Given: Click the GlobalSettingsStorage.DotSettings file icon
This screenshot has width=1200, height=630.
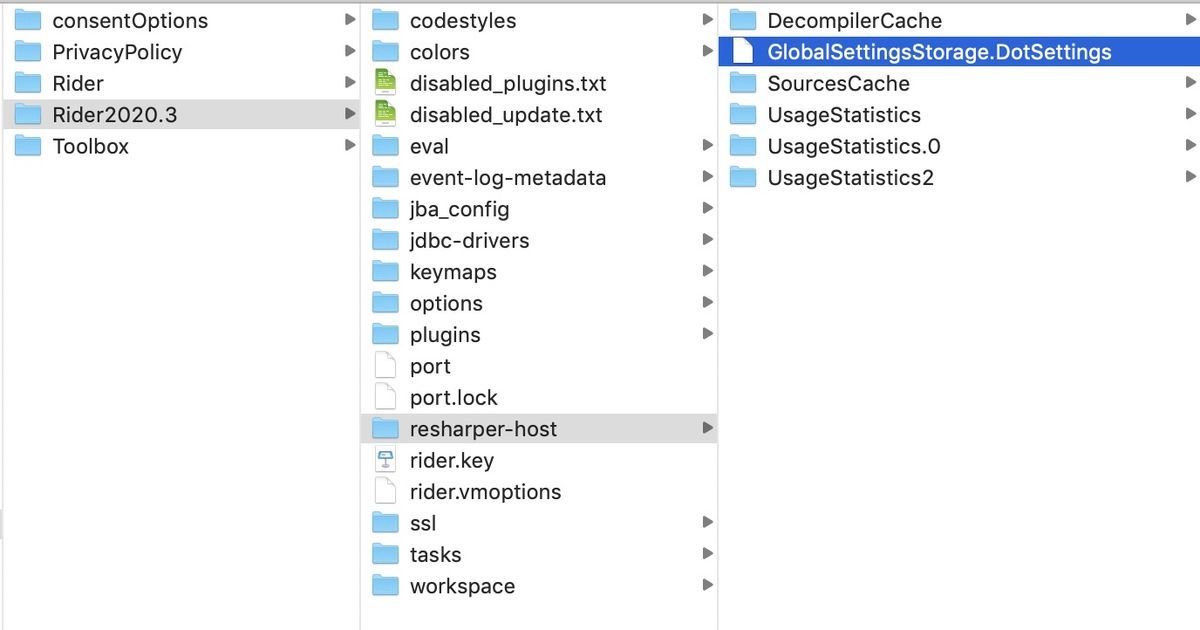Looking at the screenshot, I should [x=743, y=52].
